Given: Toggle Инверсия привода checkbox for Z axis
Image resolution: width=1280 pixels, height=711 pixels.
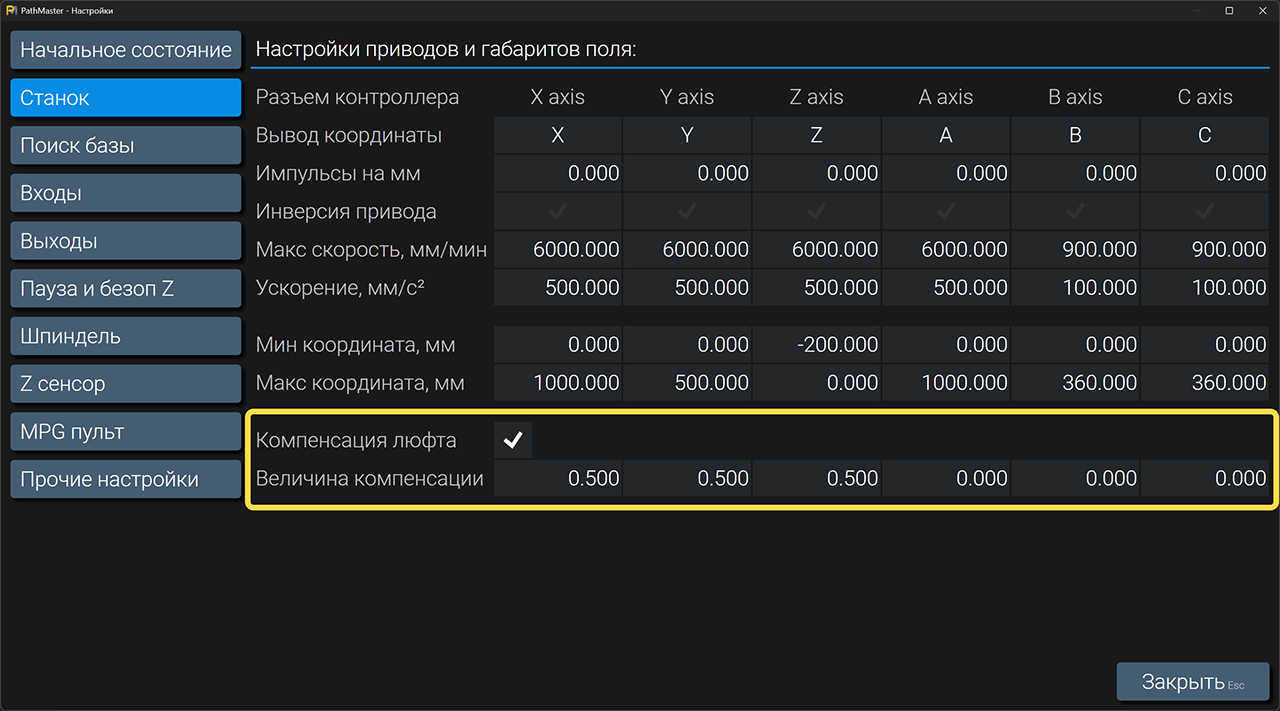Looking at the screenshot, I should pyautogui.click(x=816, y=212).
